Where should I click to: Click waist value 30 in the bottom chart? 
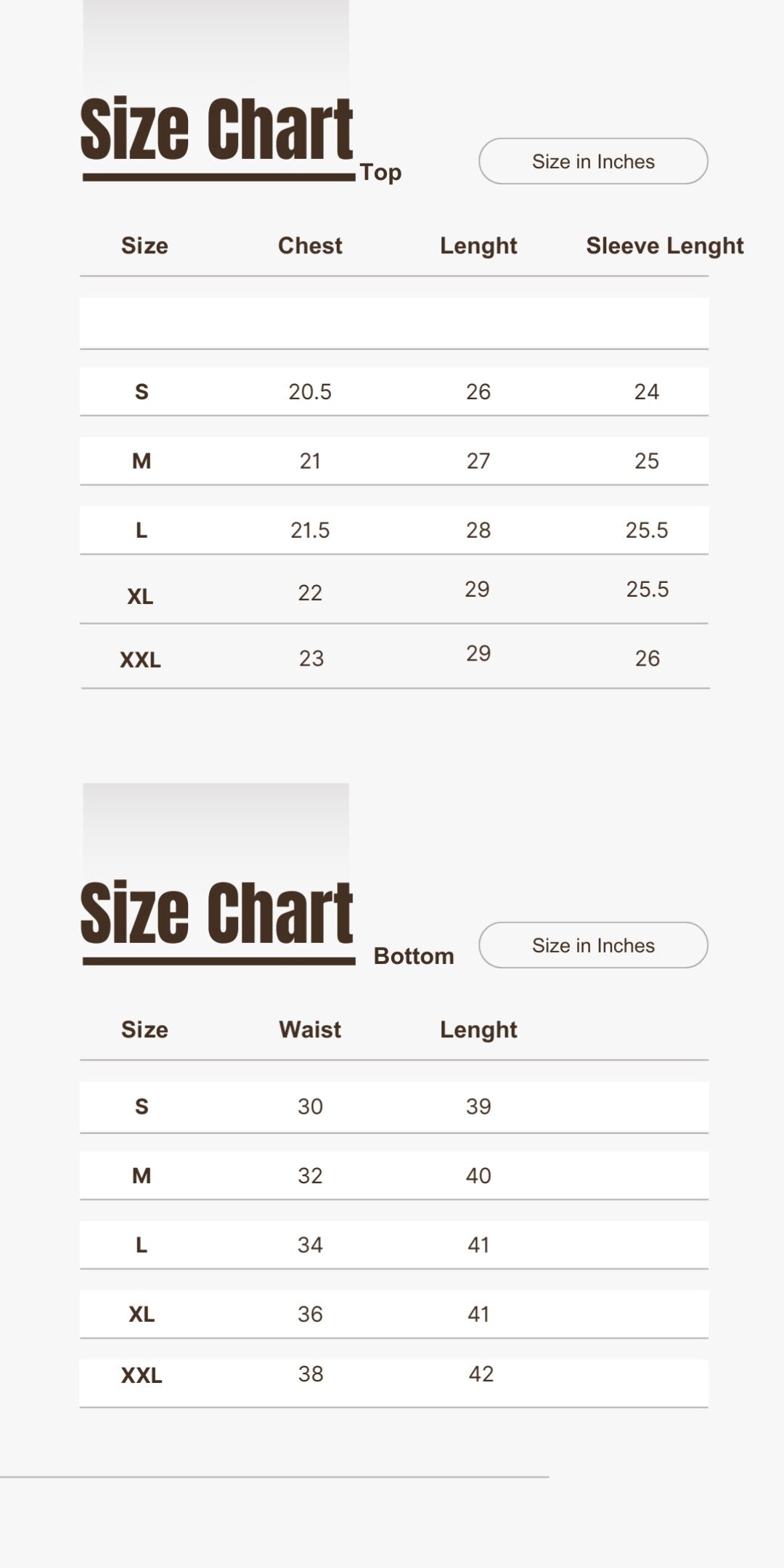coord(310,1106)
